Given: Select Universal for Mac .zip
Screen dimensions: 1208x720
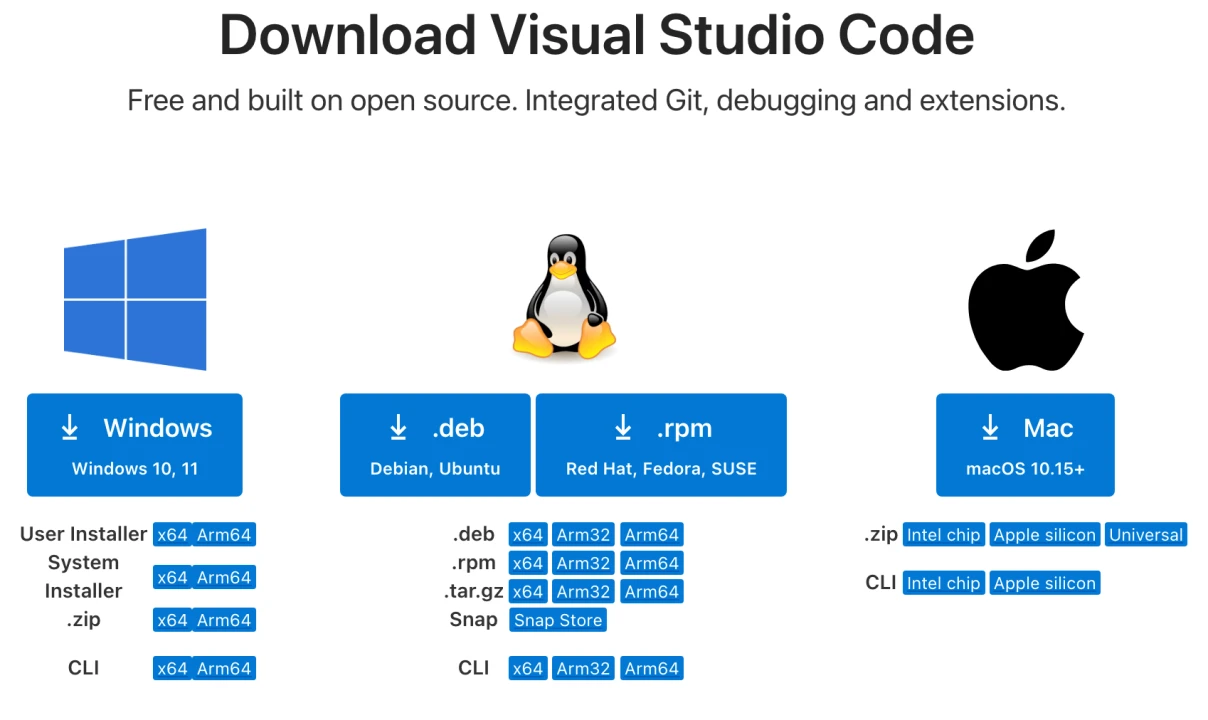Looking at the screenshot, I should pyautogui.click(x=1146, y=535).
